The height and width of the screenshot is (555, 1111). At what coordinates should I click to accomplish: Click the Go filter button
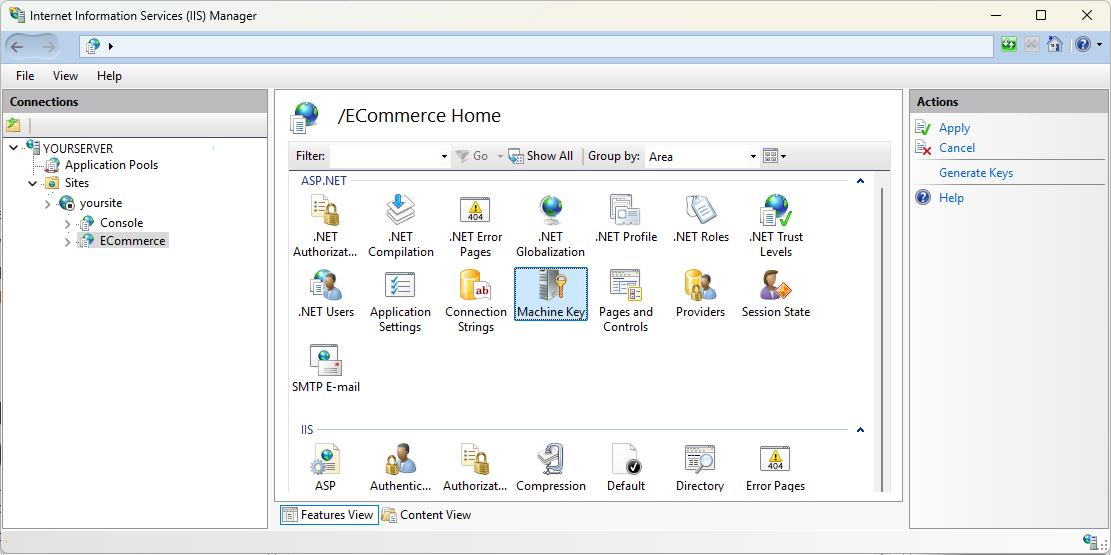point(472,156)
